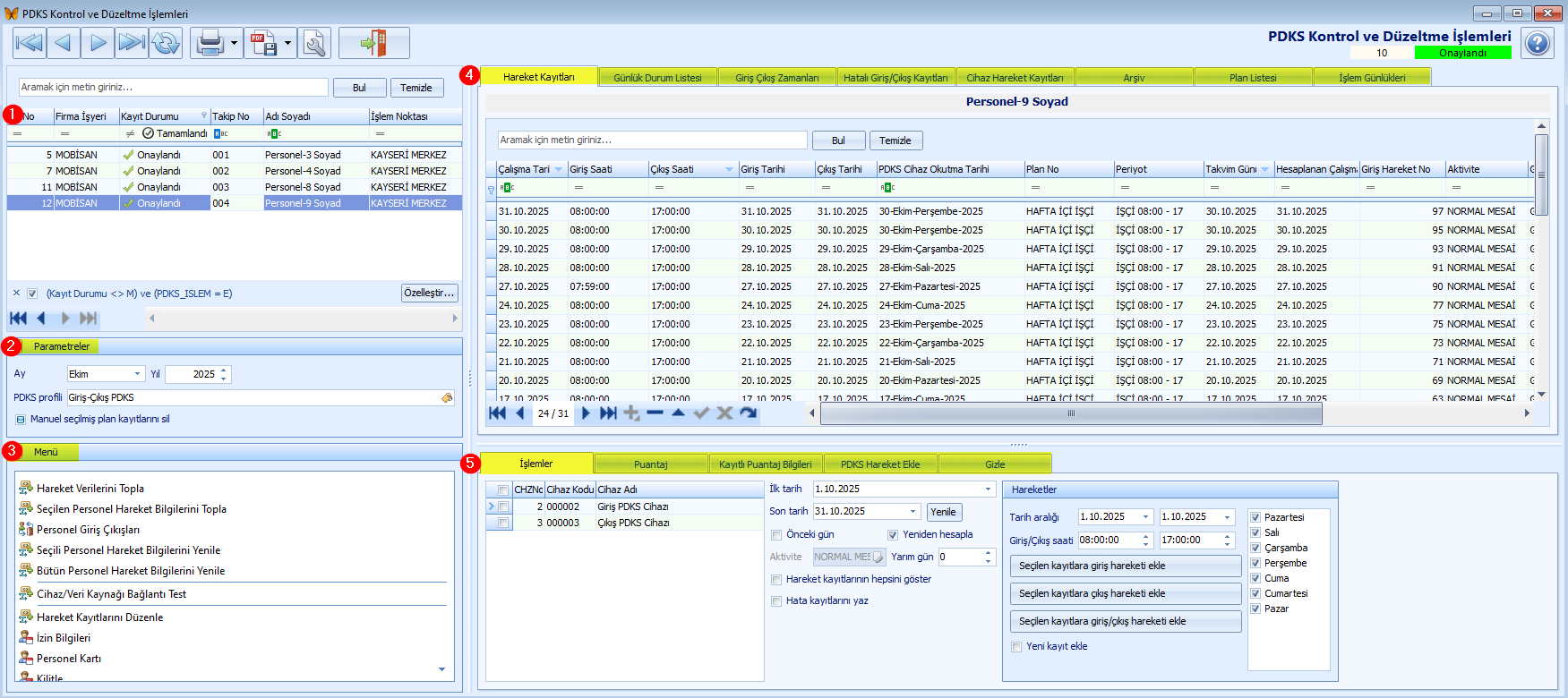Click Seçilen kayıtlara giriş hareketi ekle button
Viewport: 1568px width, 698px height.
(x=1126, y=566)
